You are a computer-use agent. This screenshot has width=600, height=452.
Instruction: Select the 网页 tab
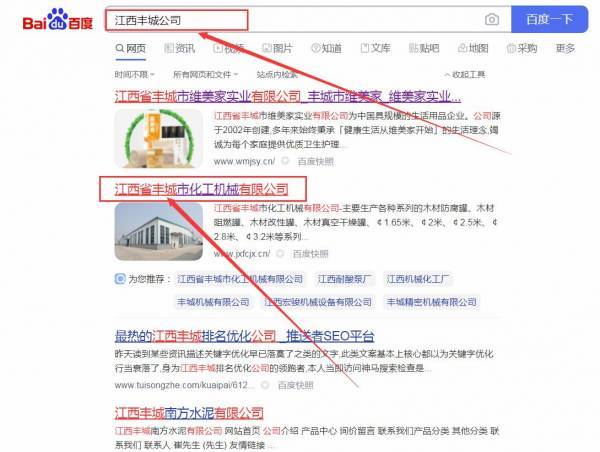130,48
